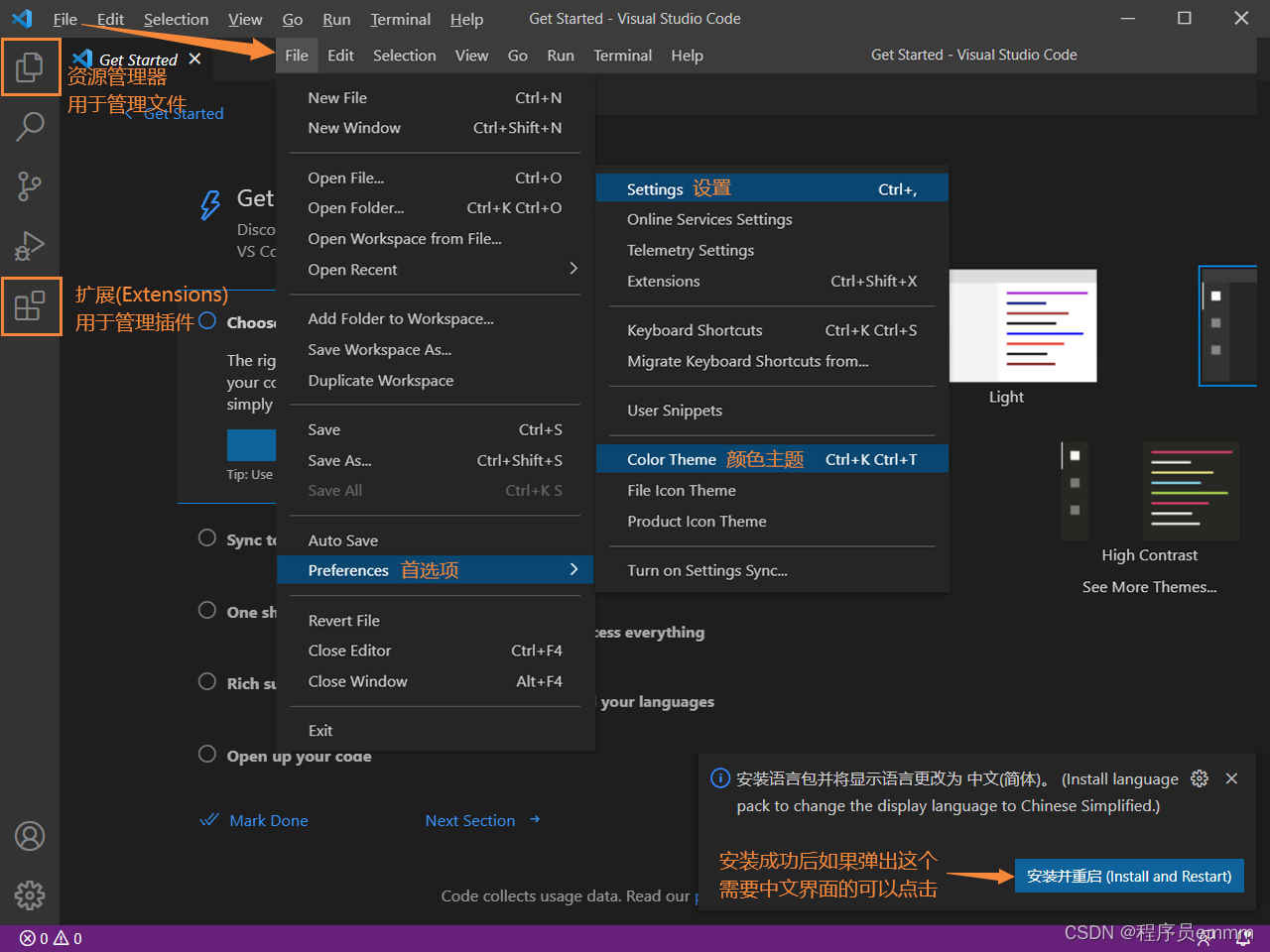Click the Next Section link
Screen dimensions: 1270x952
tap(470, 820)
